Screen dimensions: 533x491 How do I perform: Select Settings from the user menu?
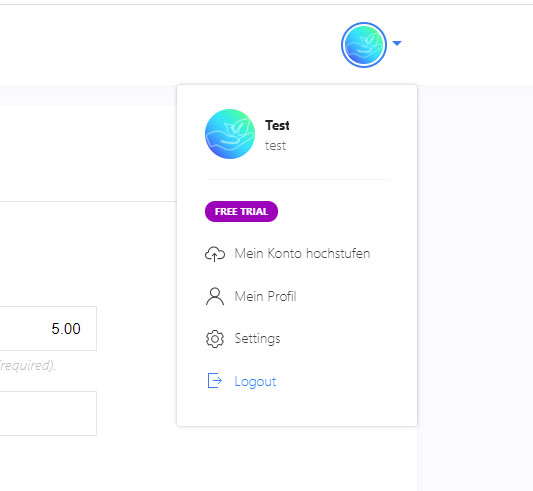[x=257, y=339]
